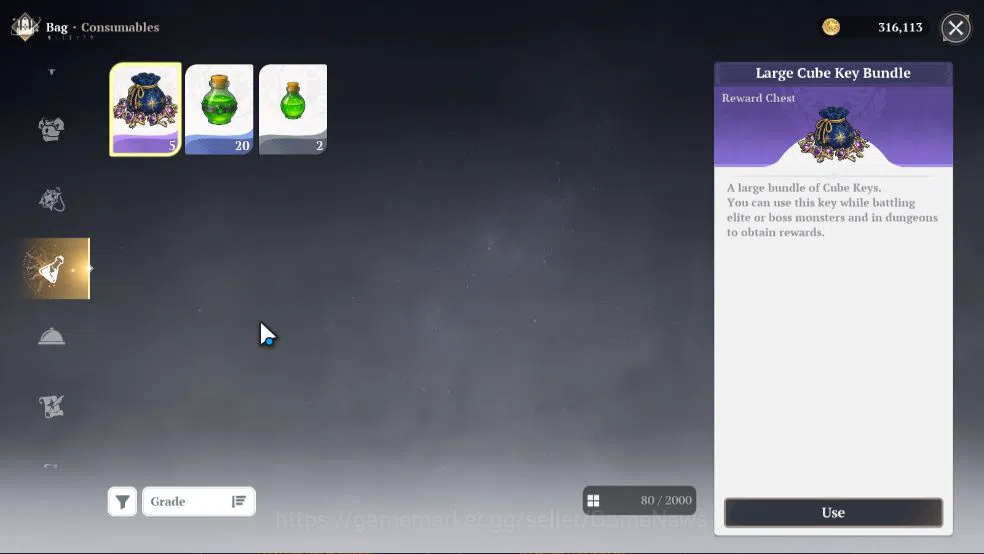Select the large green potion with quantity 20
This screenshot has width=984, height=554.
point(219,109)
